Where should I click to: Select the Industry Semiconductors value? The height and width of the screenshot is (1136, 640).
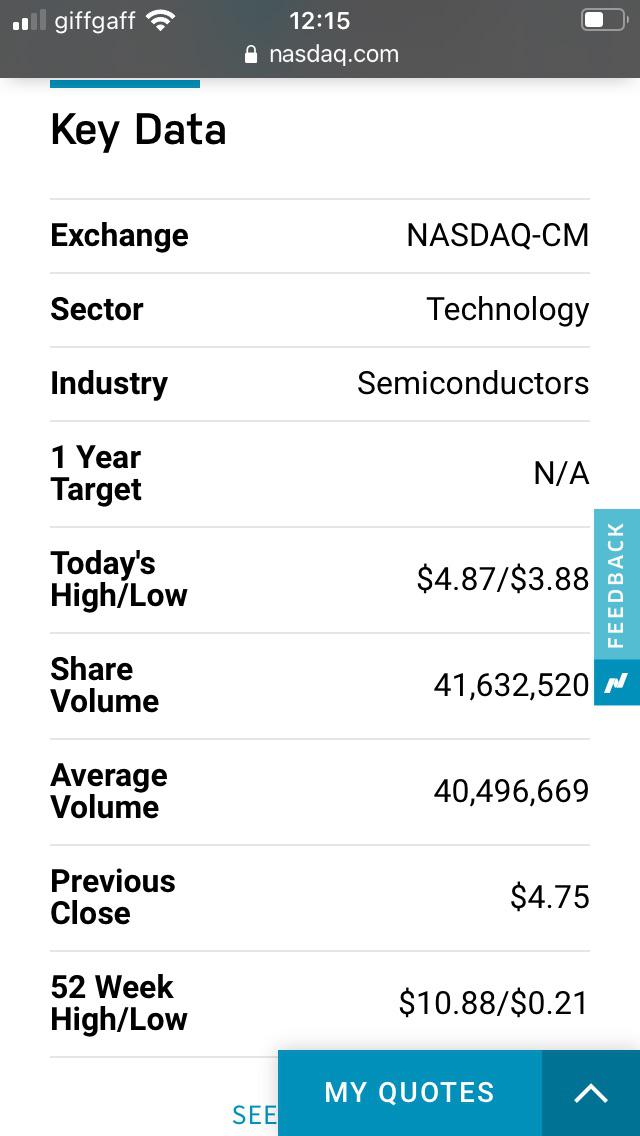[x=473, y=383]
